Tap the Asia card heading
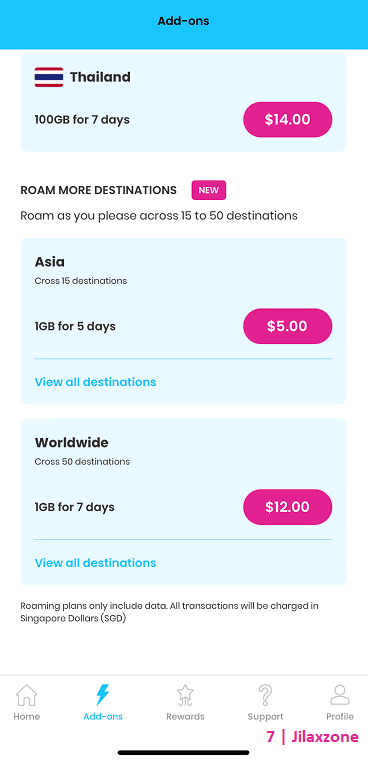This screenshot has width=368, height=762. pyautogui.click(x=50, y=262)
